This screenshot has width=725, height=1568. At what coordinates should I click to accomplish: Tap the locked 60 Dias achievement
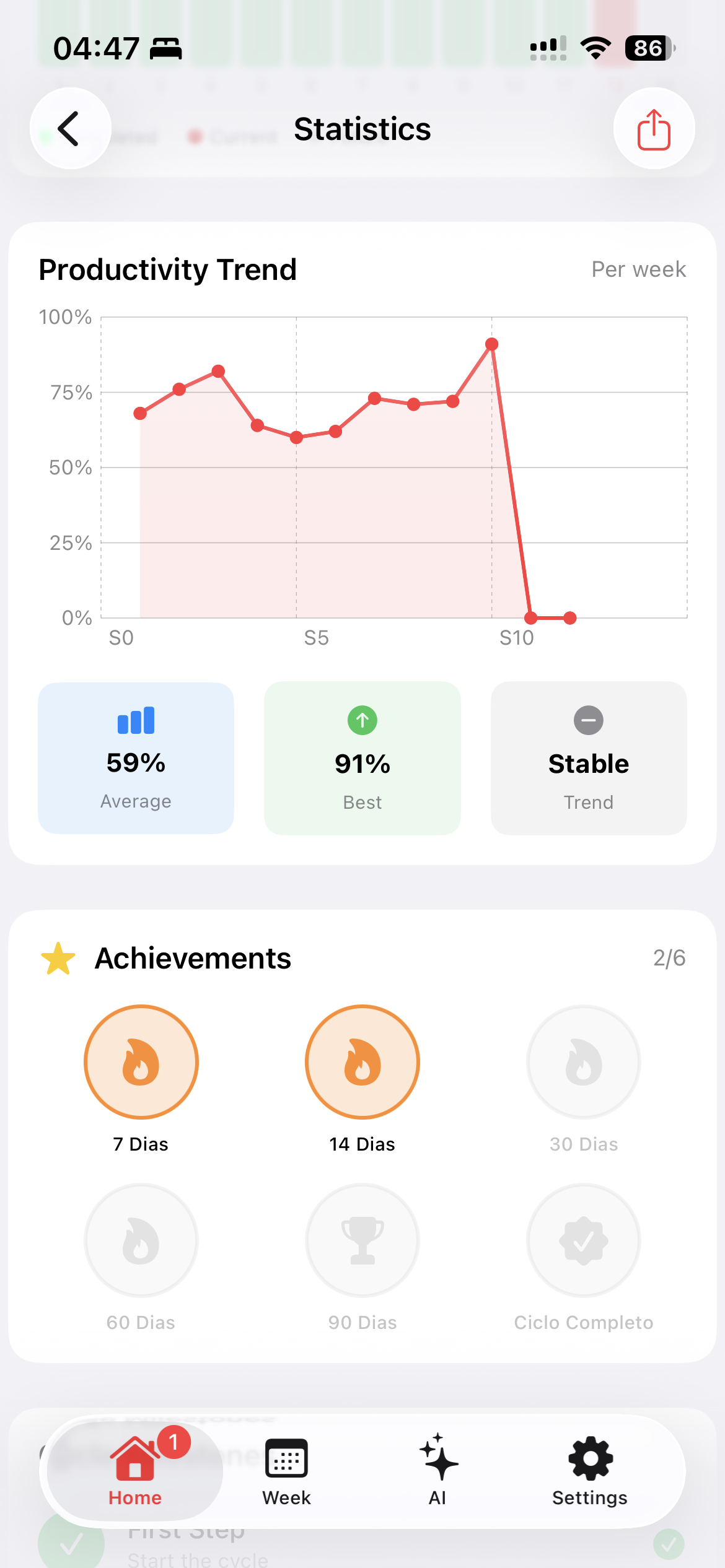click(141, 1240)
